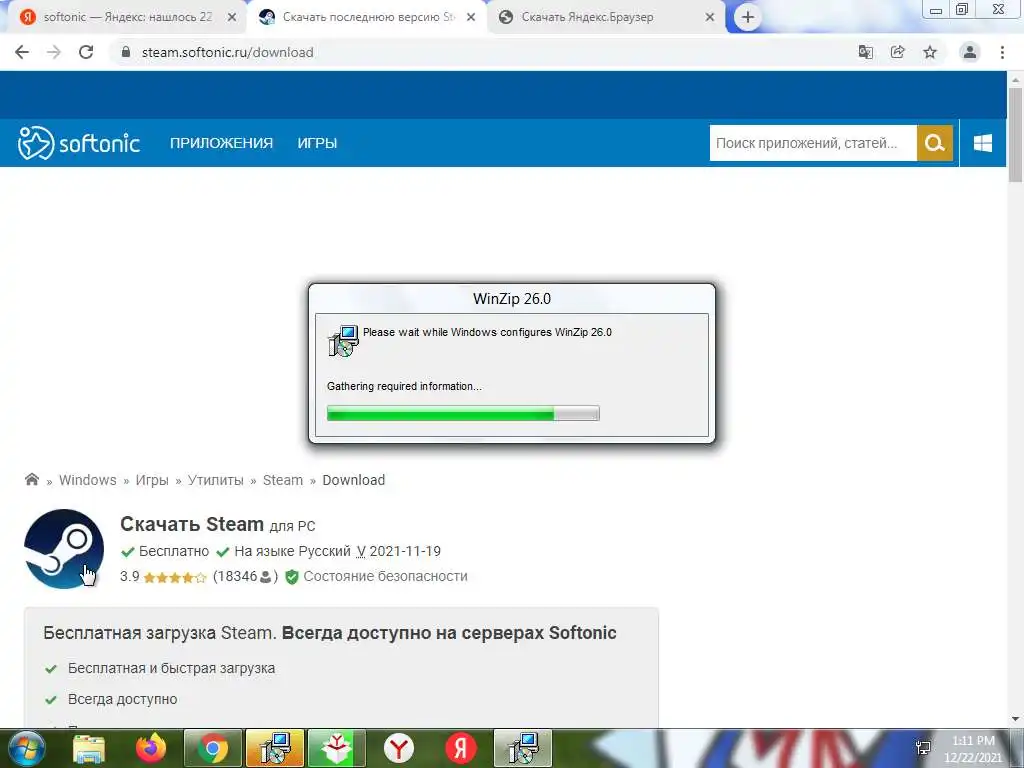Click the orange search magnifier button
1024x768 pixels.
point(935,143)
